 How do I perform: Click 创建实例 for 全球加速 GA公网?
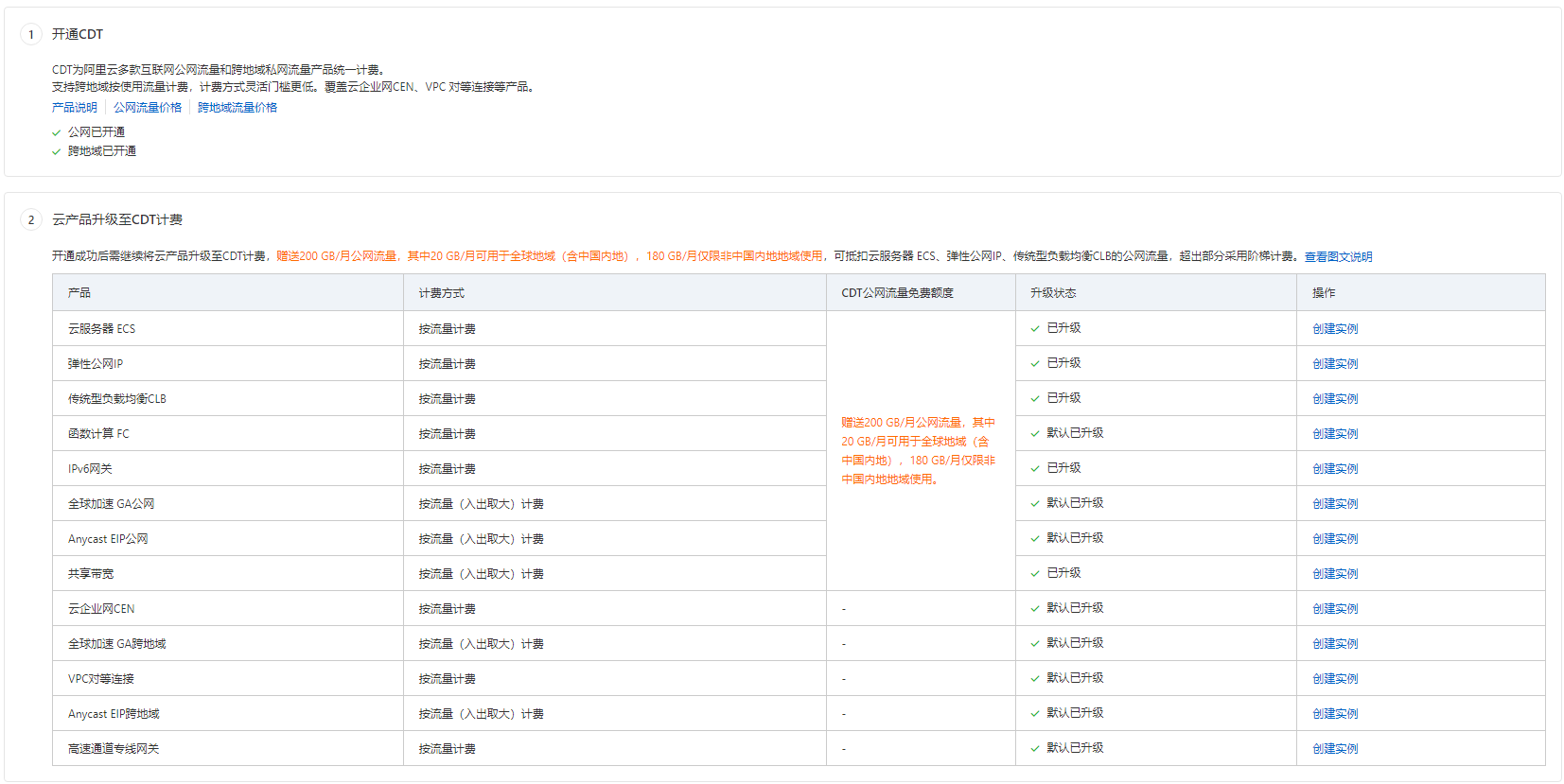point(1335,504)
